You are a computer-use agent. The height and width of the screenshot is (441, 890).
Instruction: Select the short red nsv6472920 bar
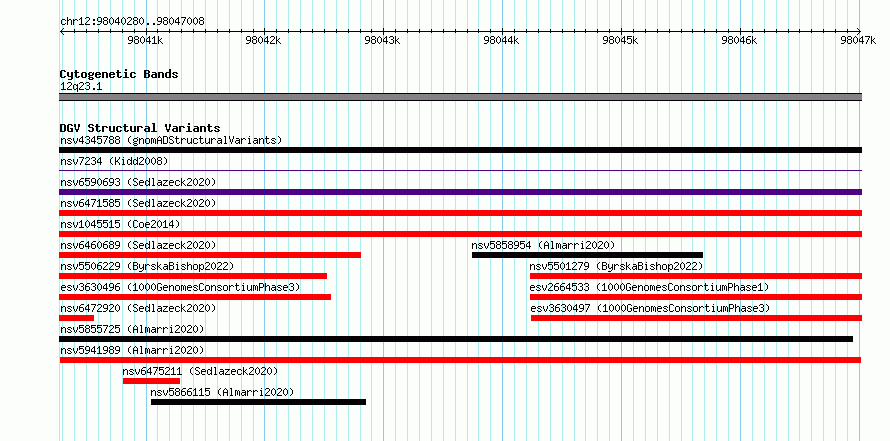click(x=77, y=318)
